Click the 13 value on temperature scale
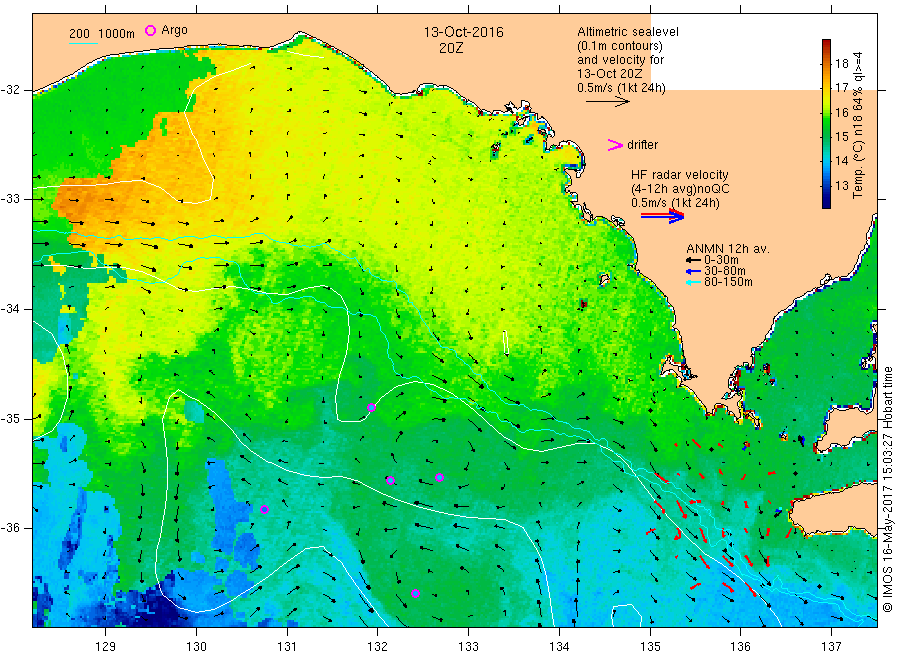 pyautogui.click(x=841, y=185)
